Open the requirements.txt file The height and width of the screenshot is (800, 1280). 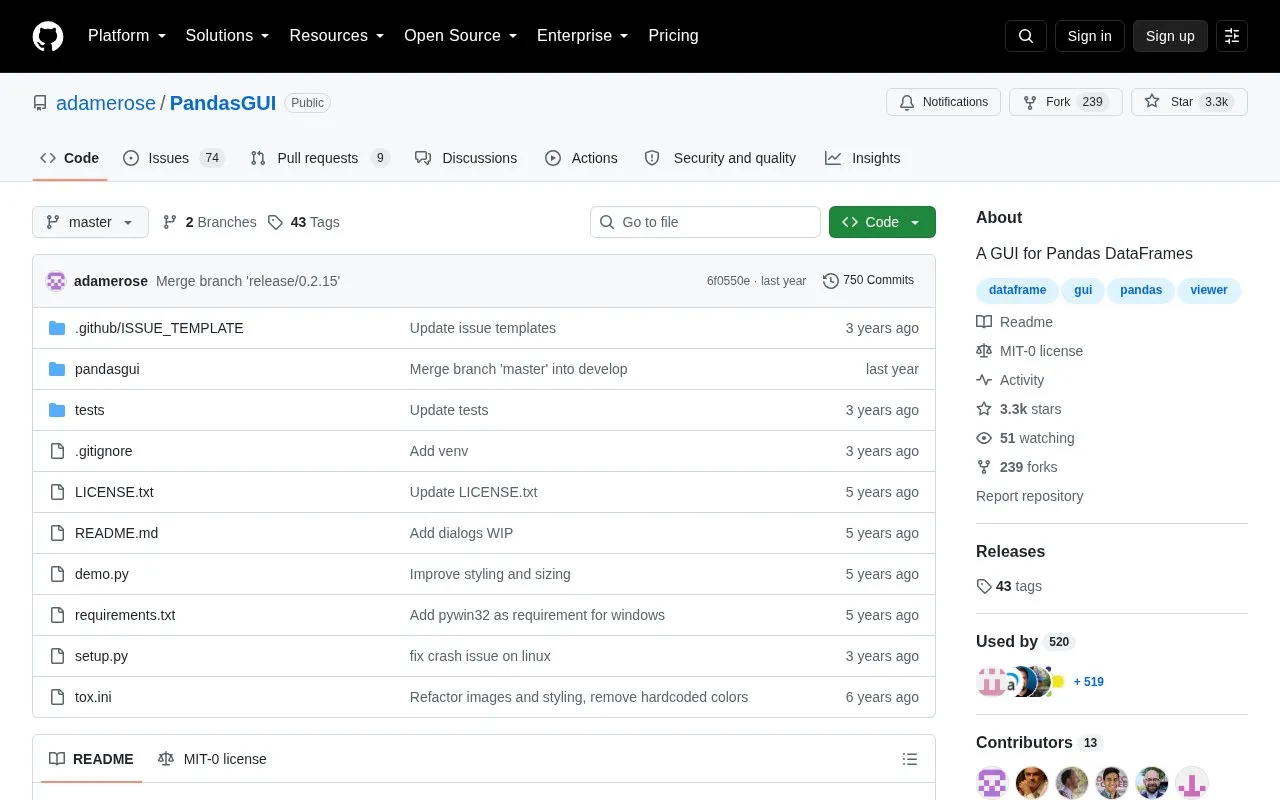125,615
